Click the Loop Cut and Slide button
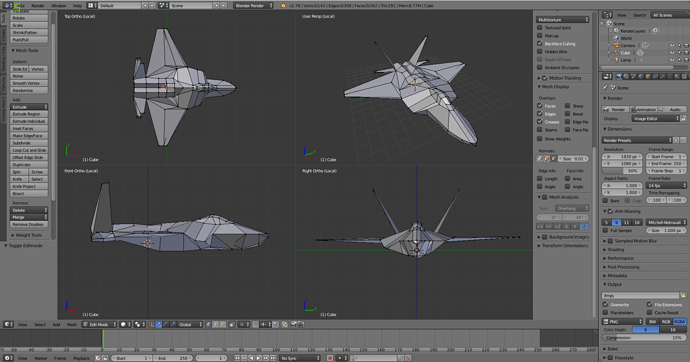Image resolution: width=690 pixels, height=362 pixels. (29, 150)
